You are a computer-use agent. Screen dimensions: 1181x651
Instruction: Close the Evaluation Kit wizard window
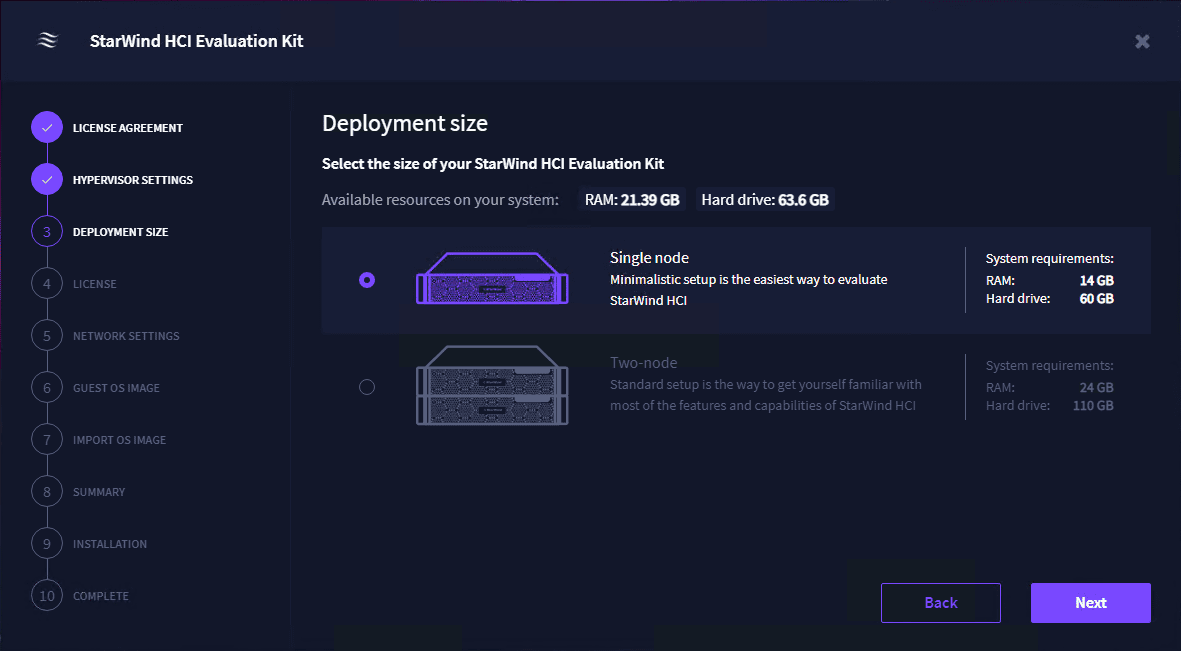tap(1142, 41)
